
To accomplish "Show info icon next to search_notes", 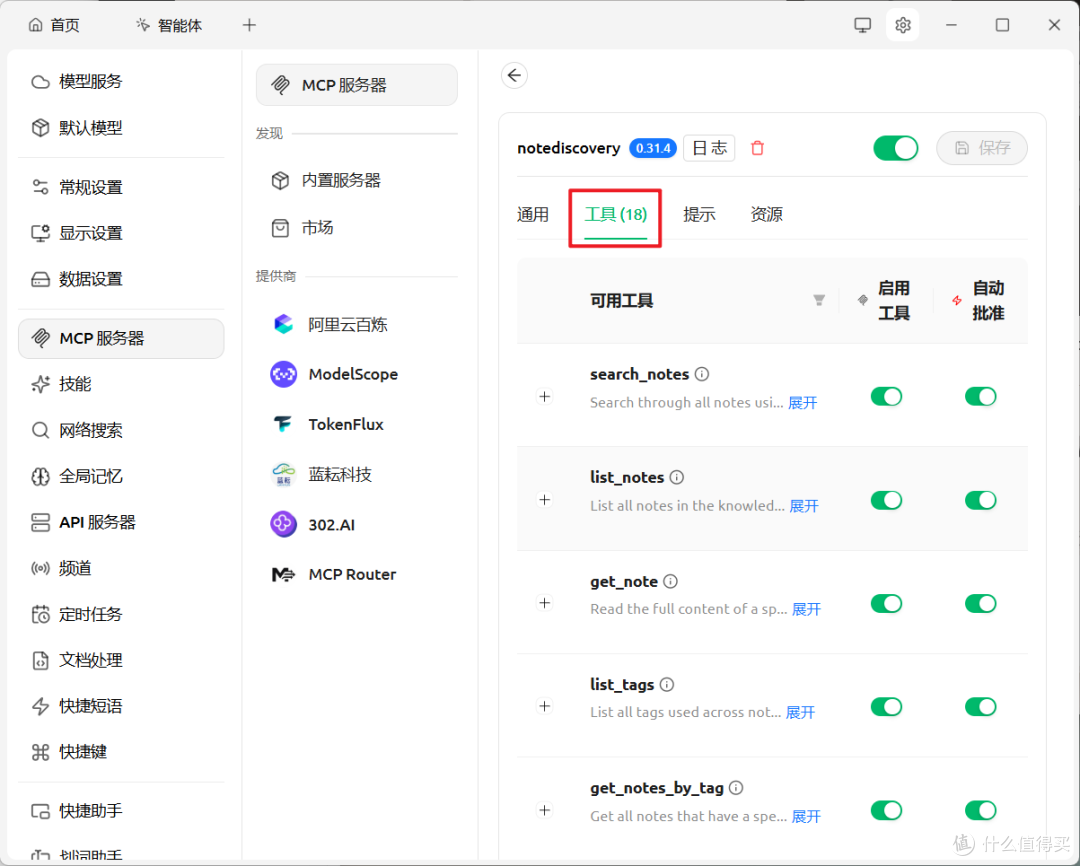I will (x=702, y=374).
